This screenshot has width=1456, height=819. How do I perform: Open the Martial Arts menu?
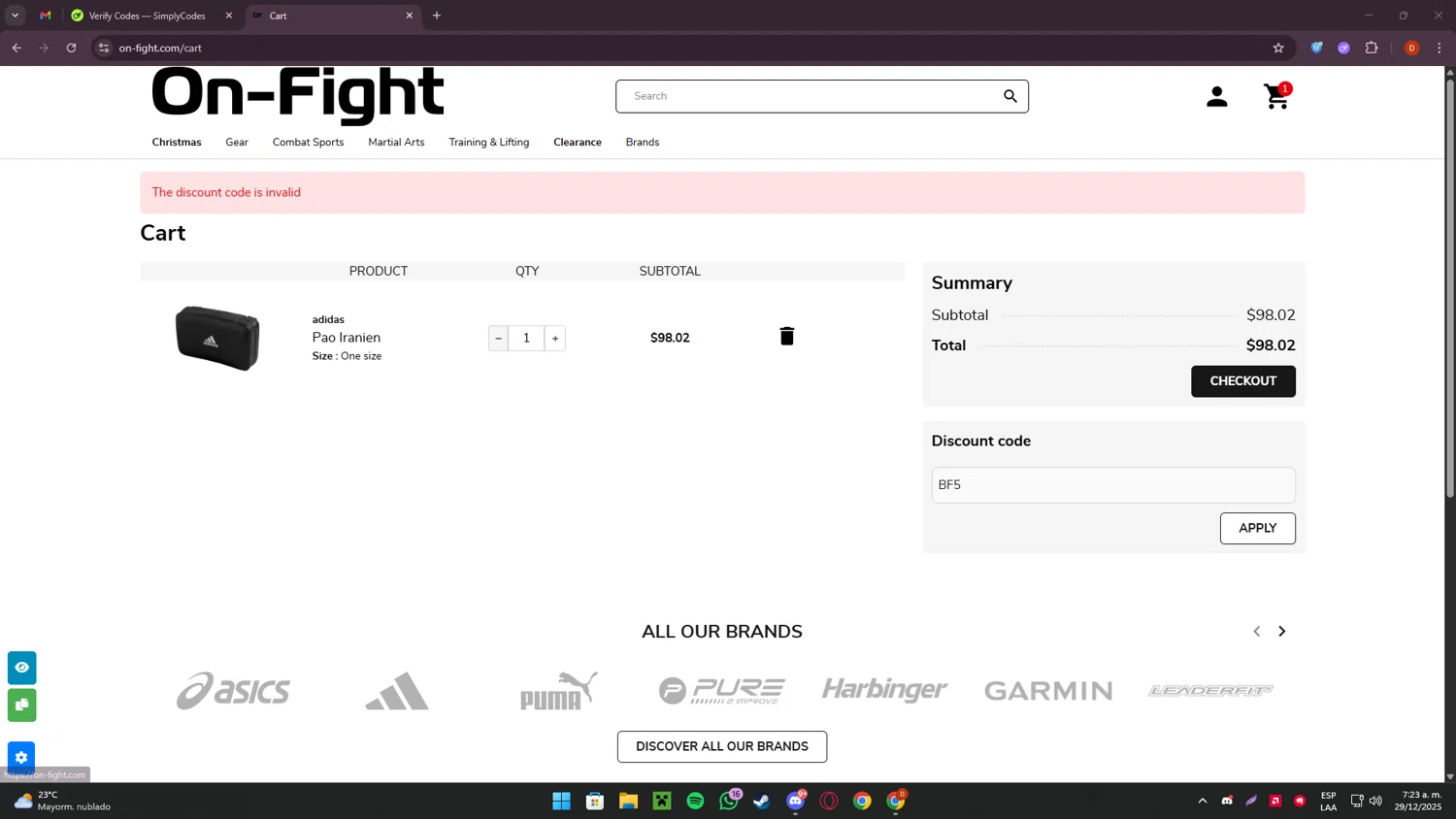[x=396, y=142]
